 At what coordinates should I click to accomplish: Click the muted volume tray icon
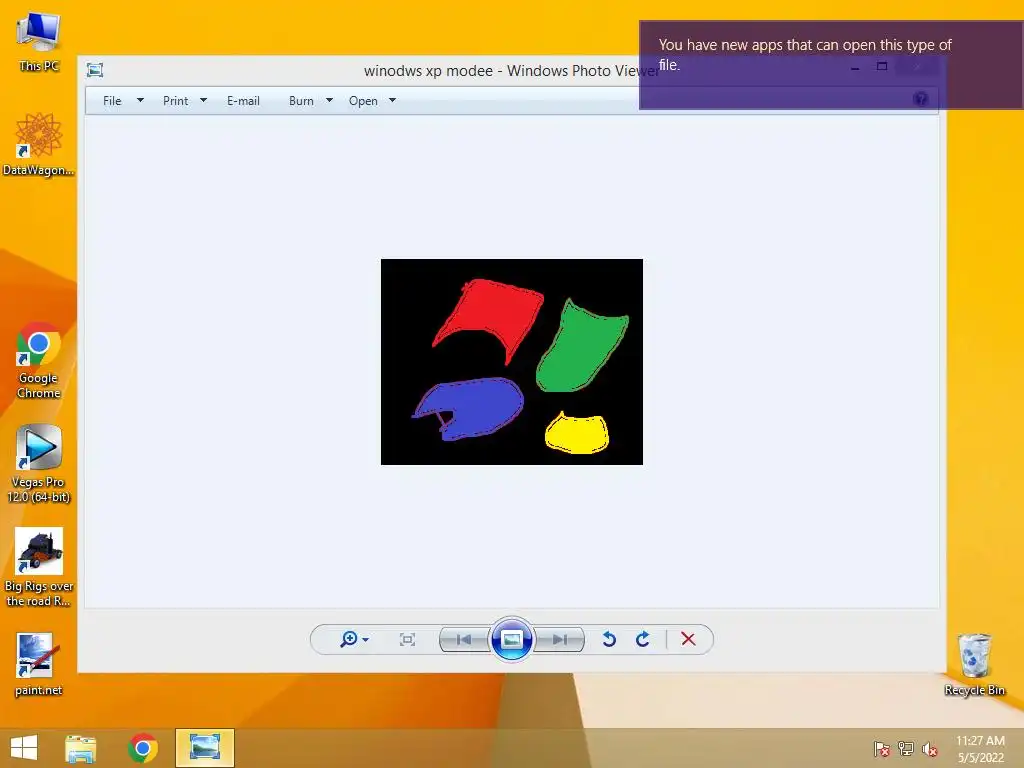click(x=930, y=749)
